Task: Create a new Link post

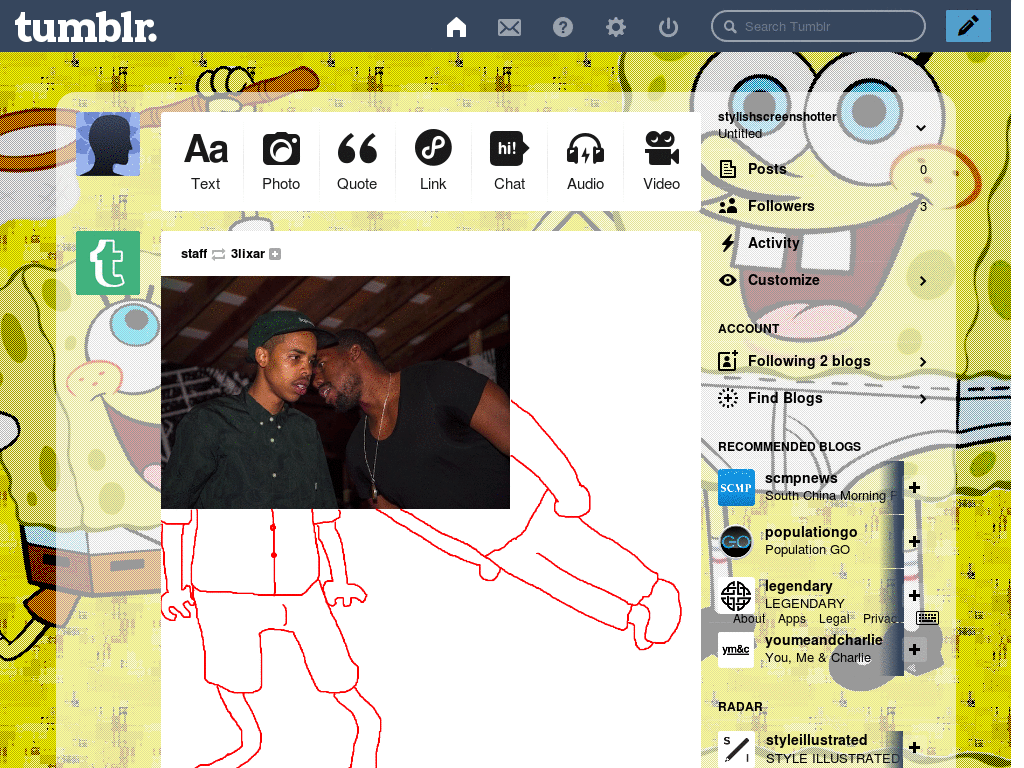Action: 433,161
